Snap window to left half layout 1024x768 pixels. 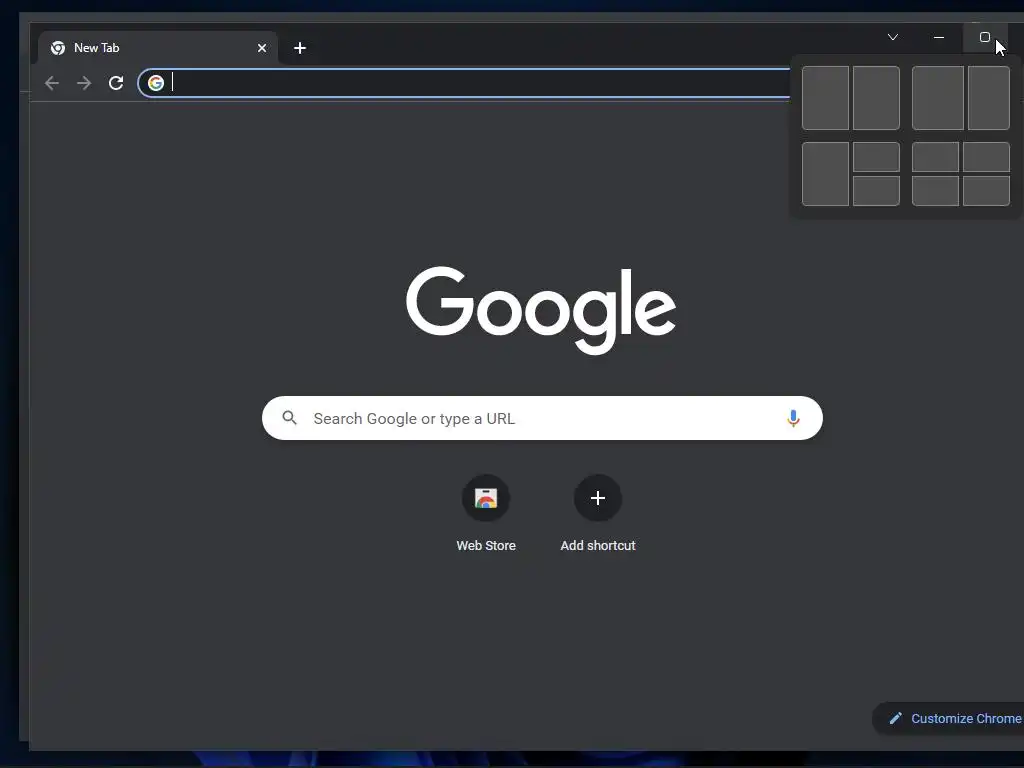[825, 98]
